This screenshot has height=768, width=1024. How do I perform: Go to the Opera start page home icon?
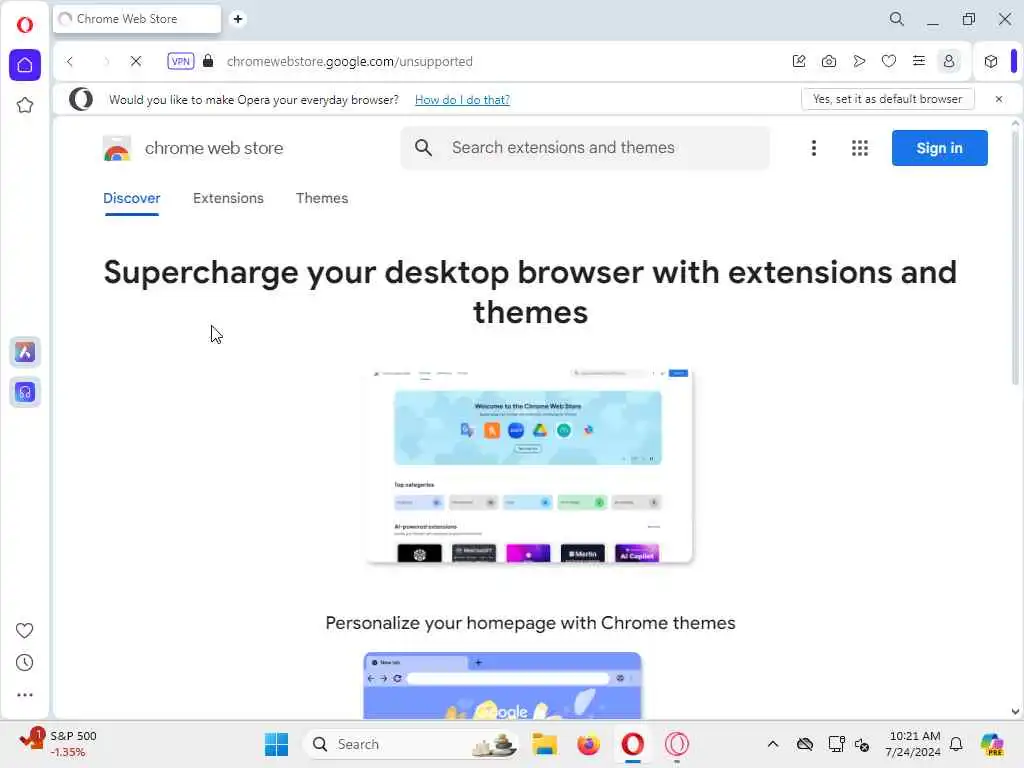[x=25, y=65]
